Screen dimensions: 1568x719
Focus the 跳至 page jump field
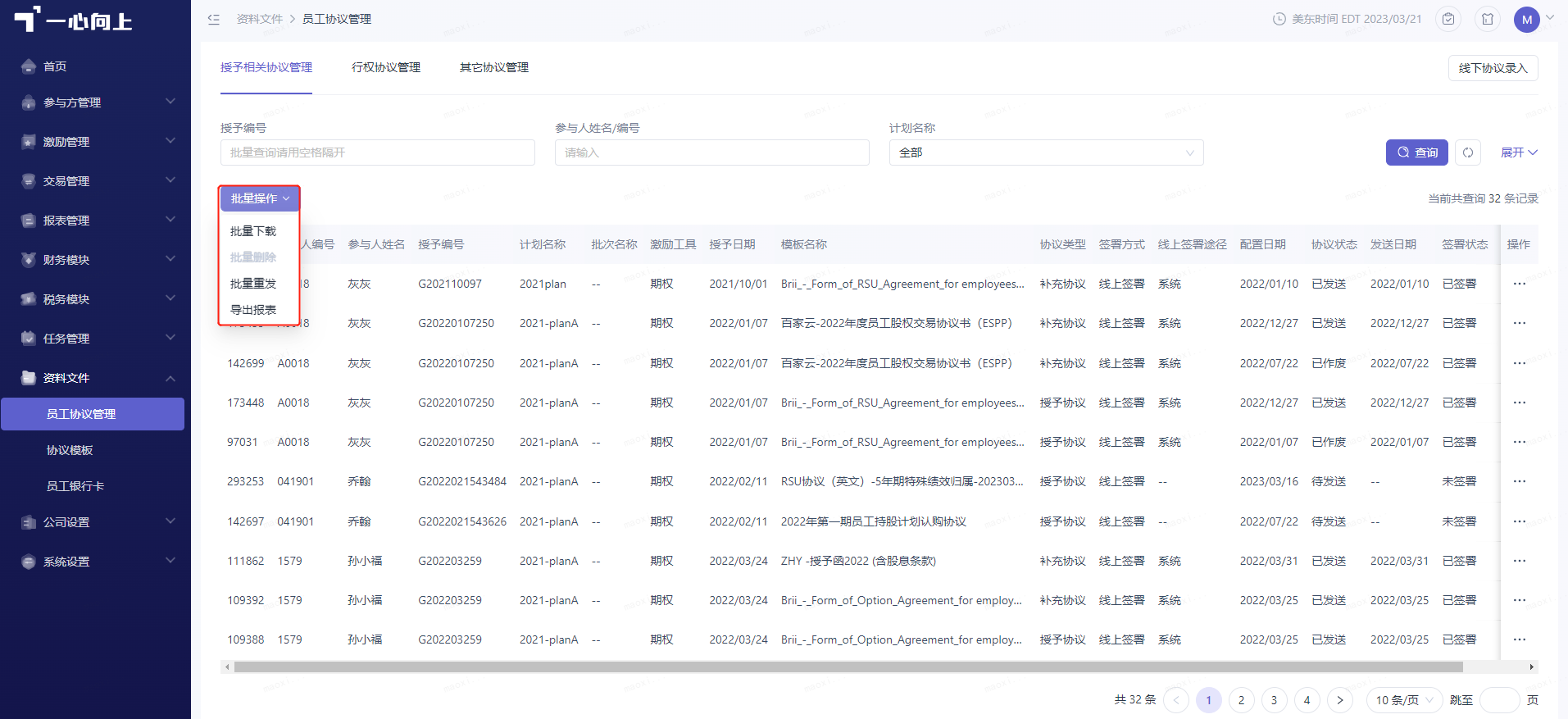[x=1500, y=700]
